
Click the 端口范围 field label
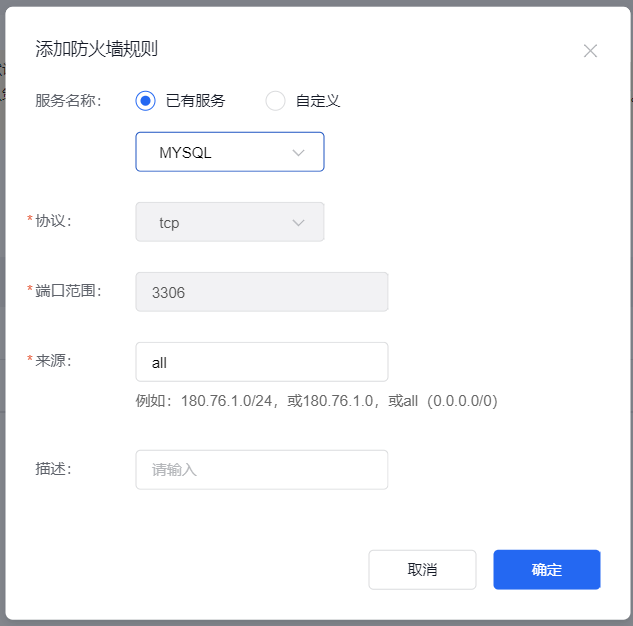(x=68, y=291)
